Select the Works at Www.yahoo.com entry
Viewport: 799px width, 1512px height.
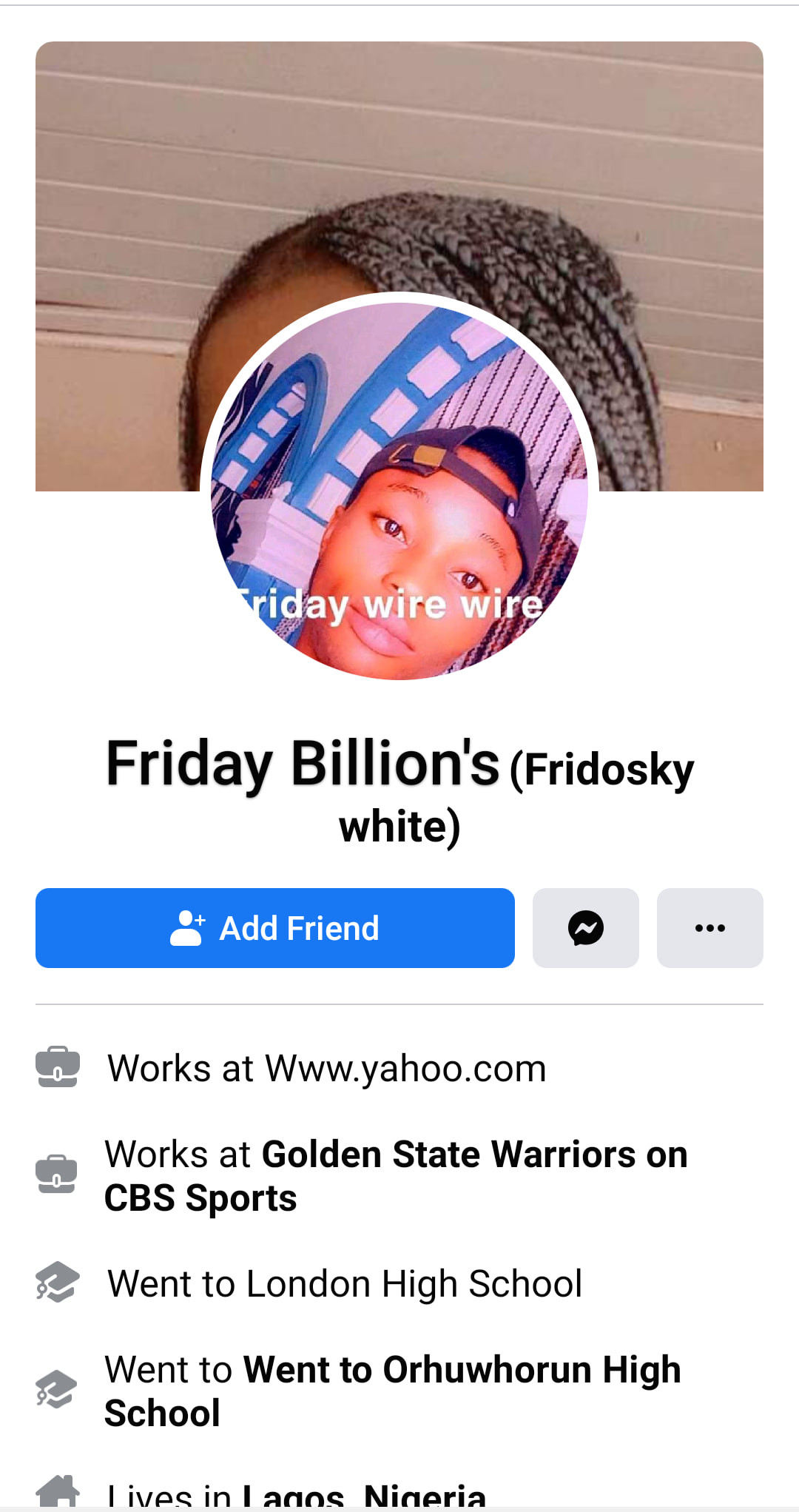327,1069
